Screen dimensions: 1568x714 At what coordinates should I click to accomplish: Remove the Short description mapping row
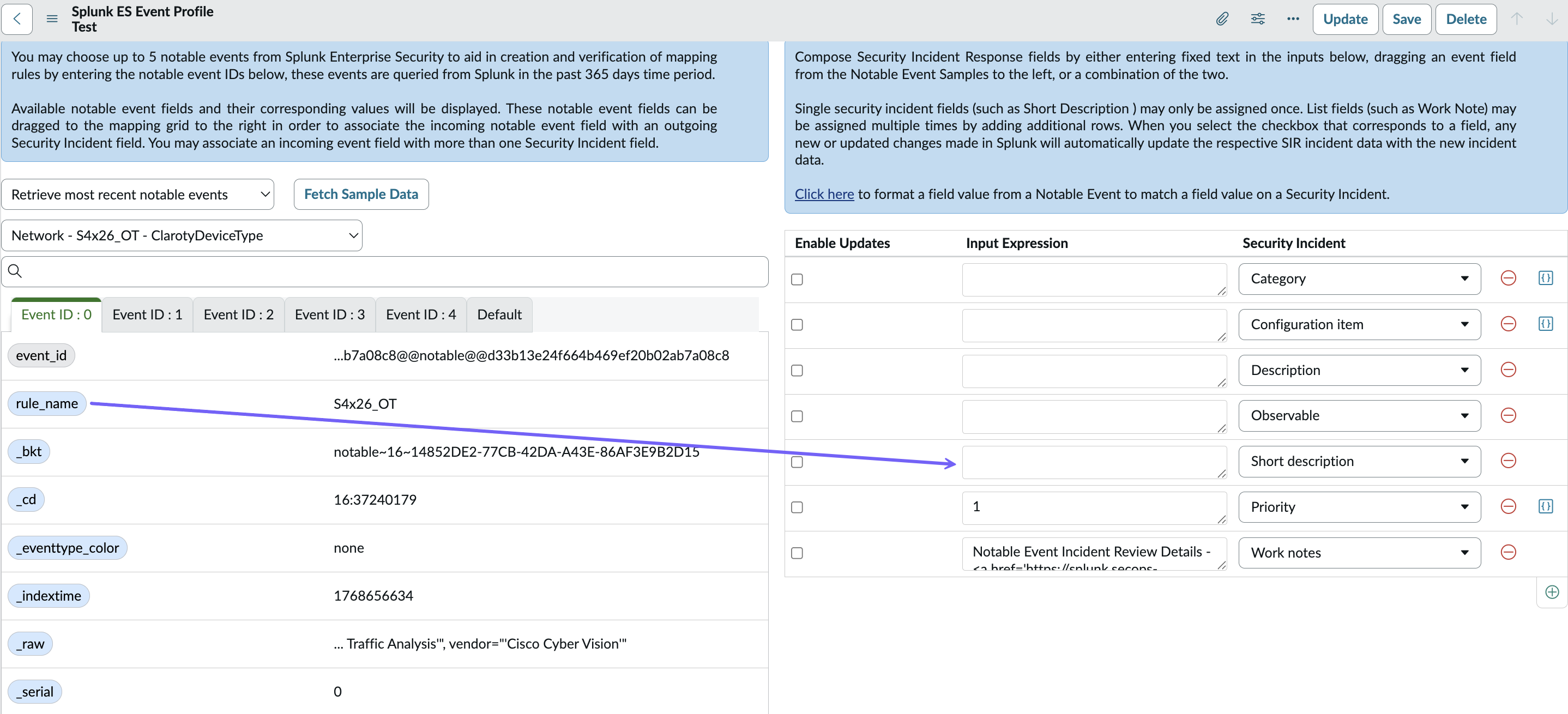1509,461
